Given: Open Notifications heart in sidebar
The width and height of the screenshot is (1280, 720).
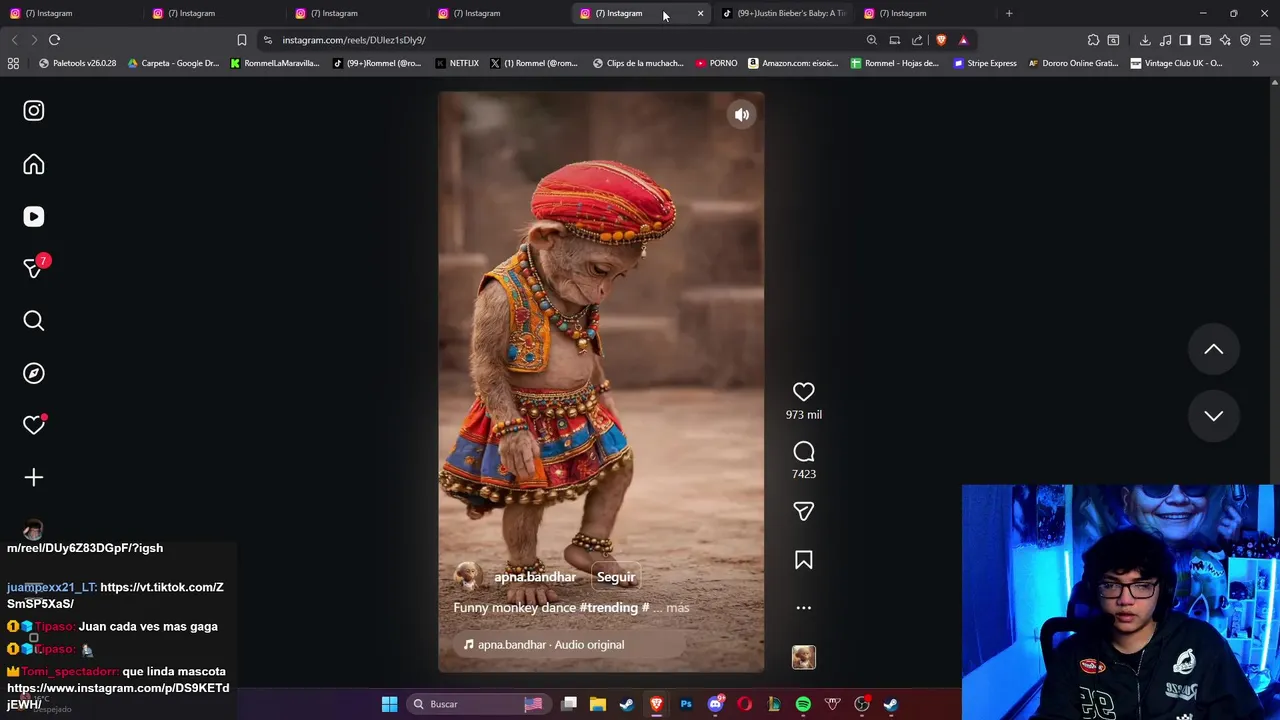Looking at the screenshot, I should pos(34,425).
